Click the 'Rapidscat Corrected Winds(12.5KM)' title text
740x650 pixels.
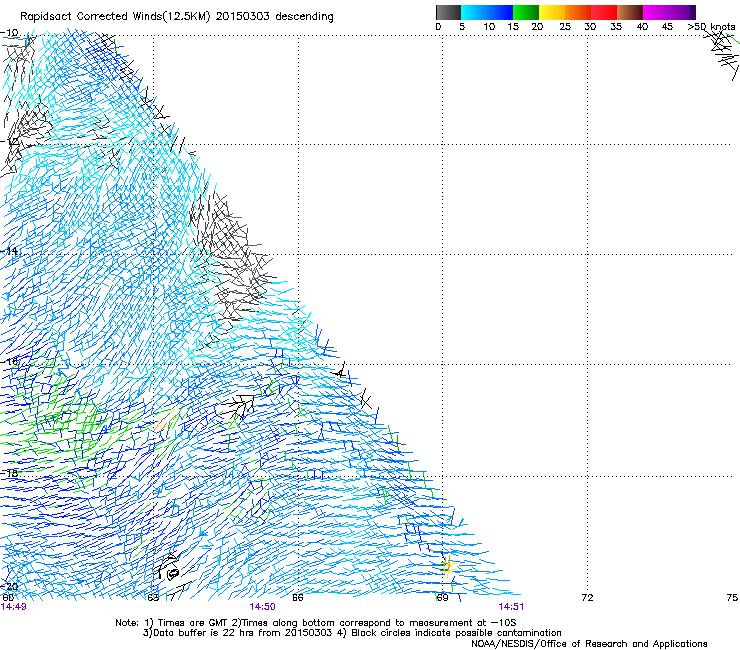click(115, 17)
